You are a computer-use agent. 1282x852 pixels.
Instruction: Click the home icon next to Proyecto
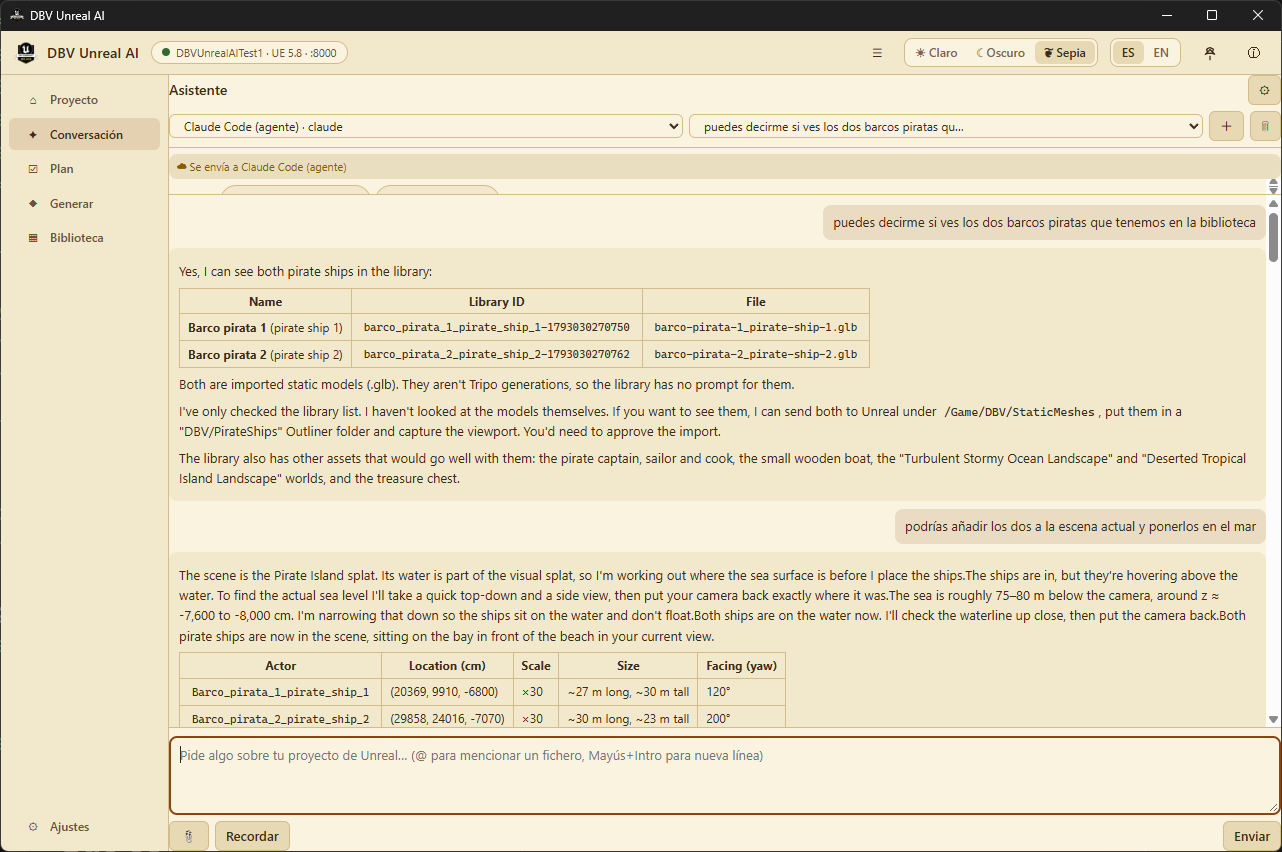click(x=33, y=100)
